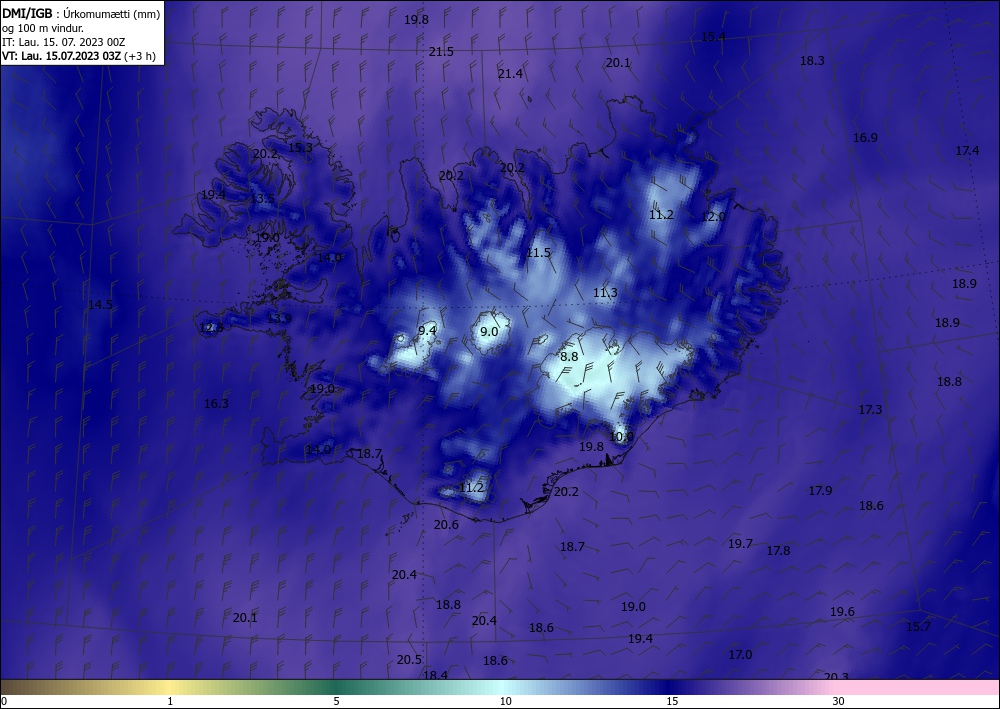Image resolution: width=1000 pixels, height=709 pixels.
Task: Click the '18.3' value label
Action: [812, 61]
